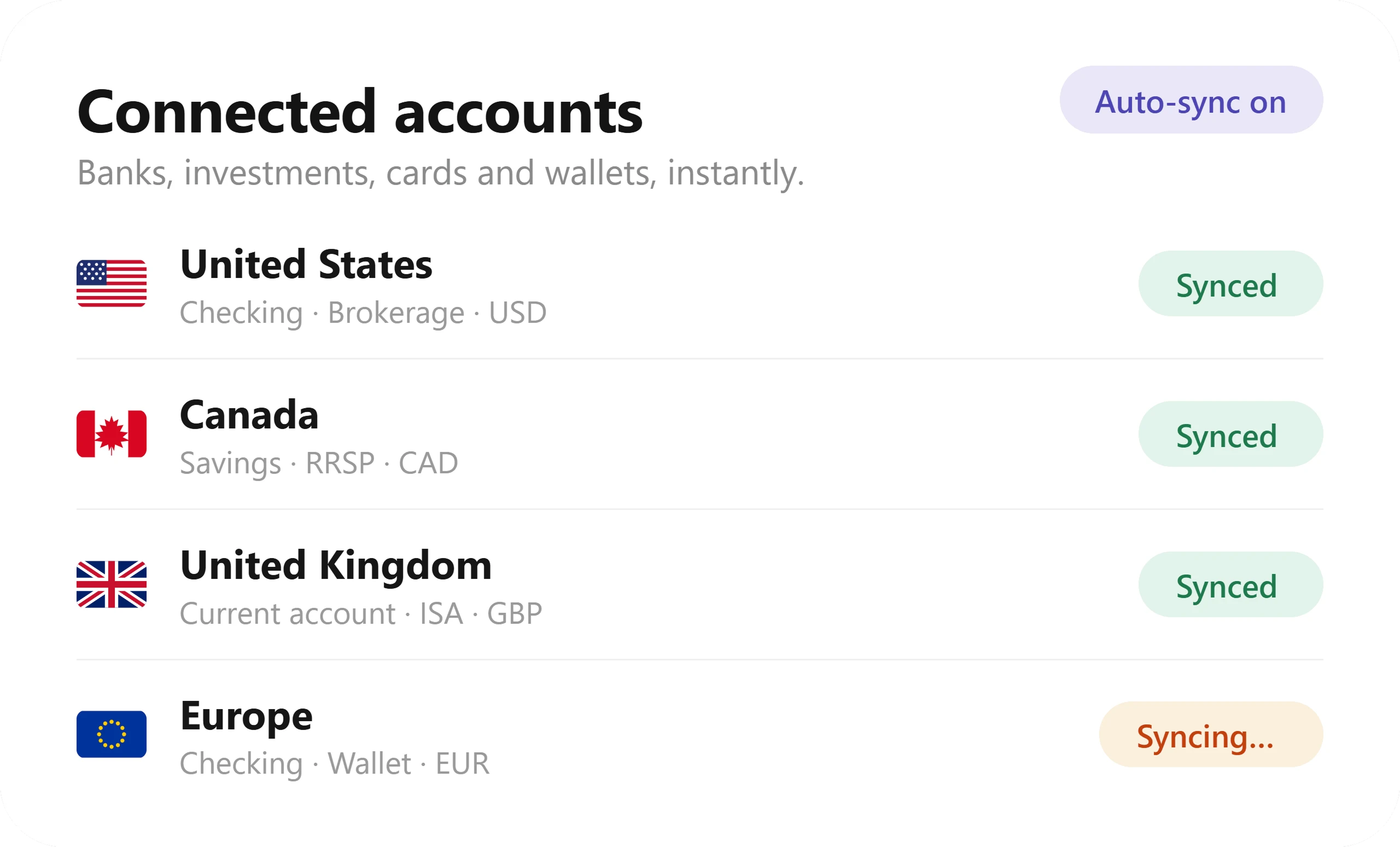
Task: Select the Current account · ISA · GBP details
Action: click(361, 614)
